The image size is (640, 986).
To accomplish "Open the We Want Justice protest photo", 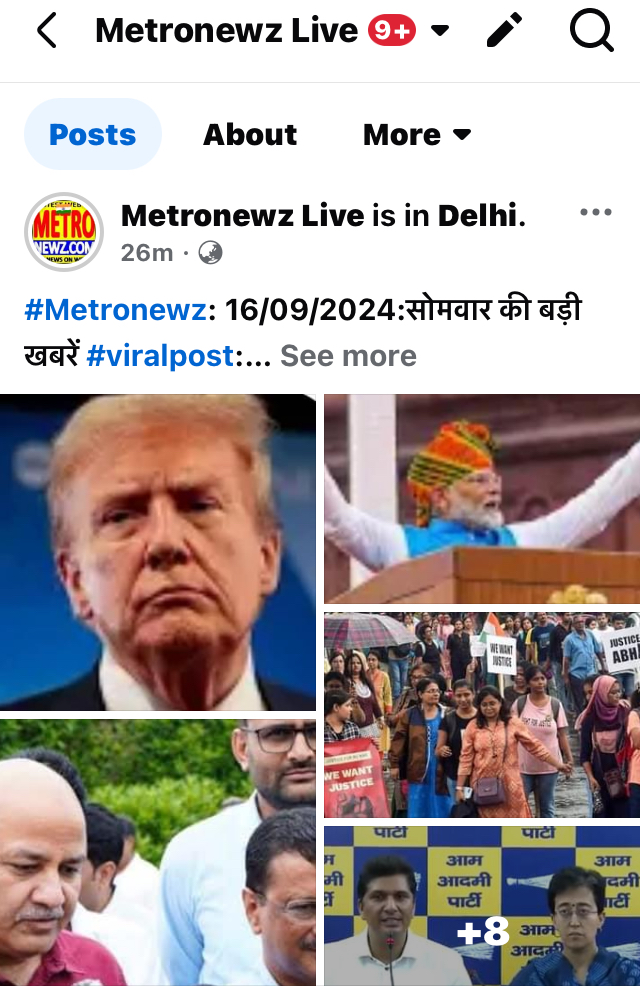I will (482, 715).
